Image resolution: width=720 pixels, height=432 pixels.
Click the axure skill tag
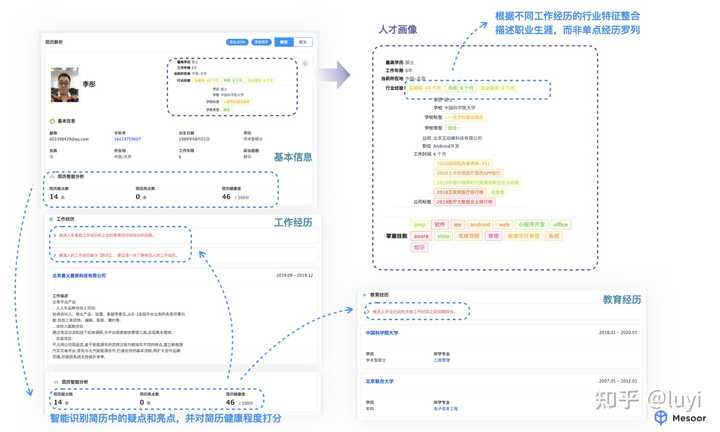pos(421,236)
